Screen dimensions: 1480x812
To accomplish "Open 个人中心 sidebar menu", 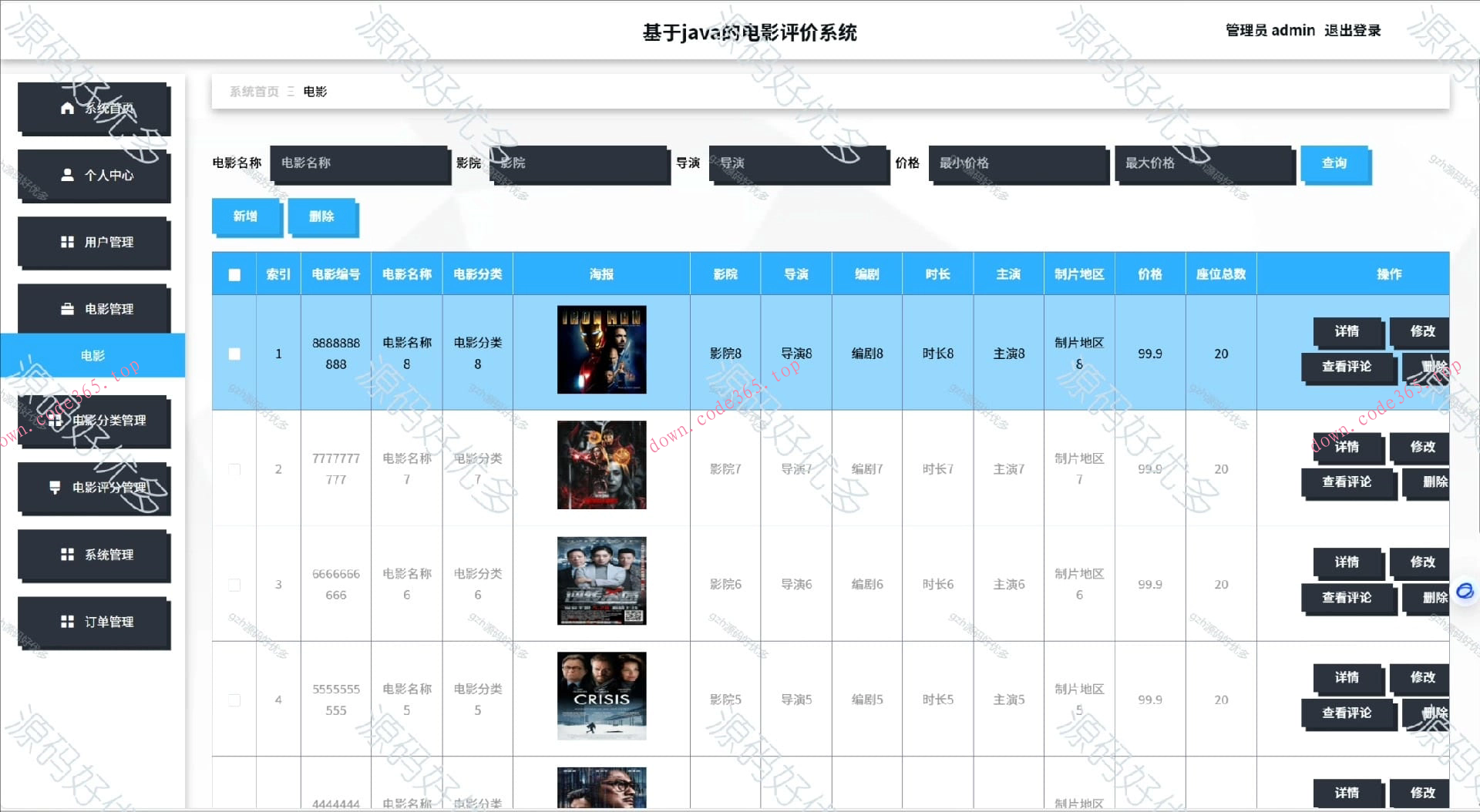I will point(93,175).
